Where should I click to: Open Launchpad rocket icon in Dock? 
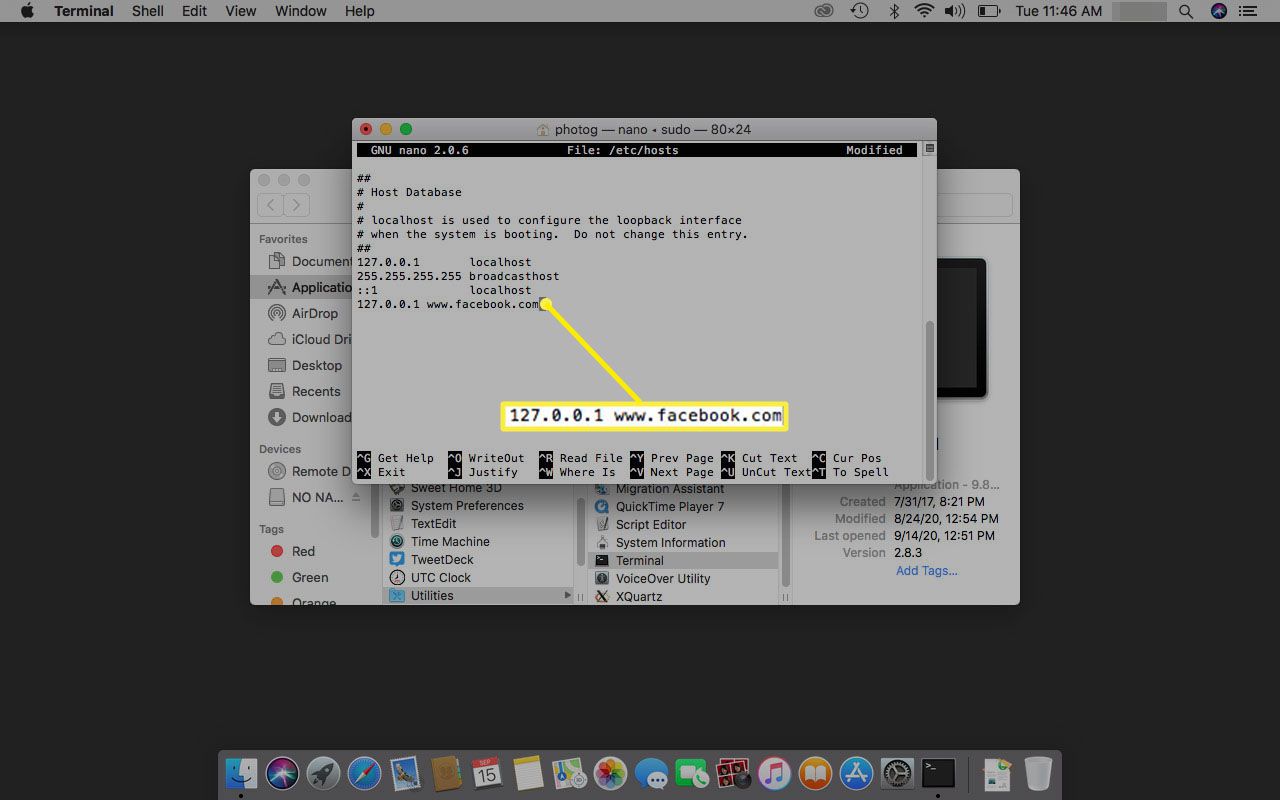323,773
